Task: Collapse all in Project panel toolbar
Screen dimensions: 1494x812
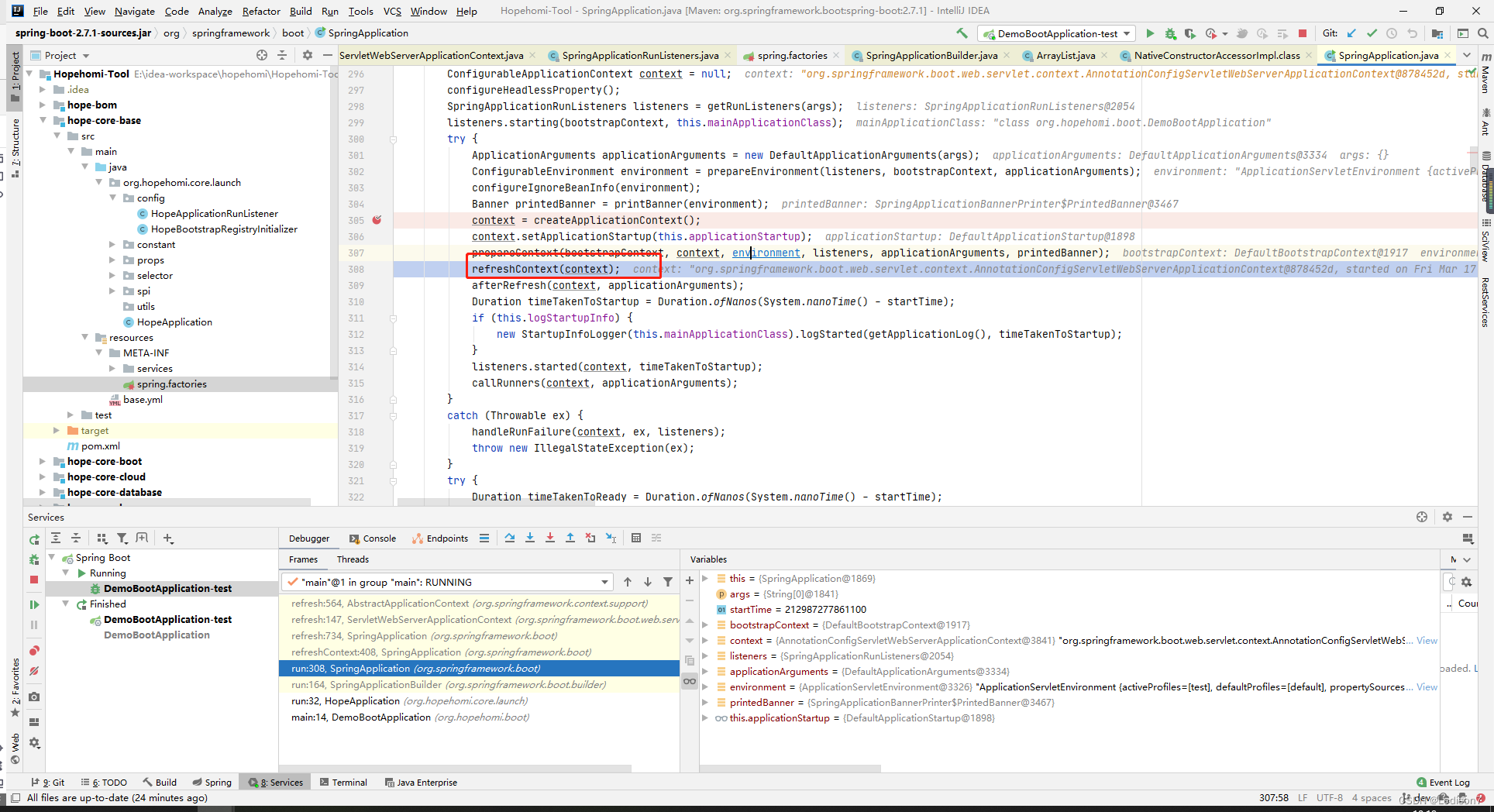Action: 282,55
